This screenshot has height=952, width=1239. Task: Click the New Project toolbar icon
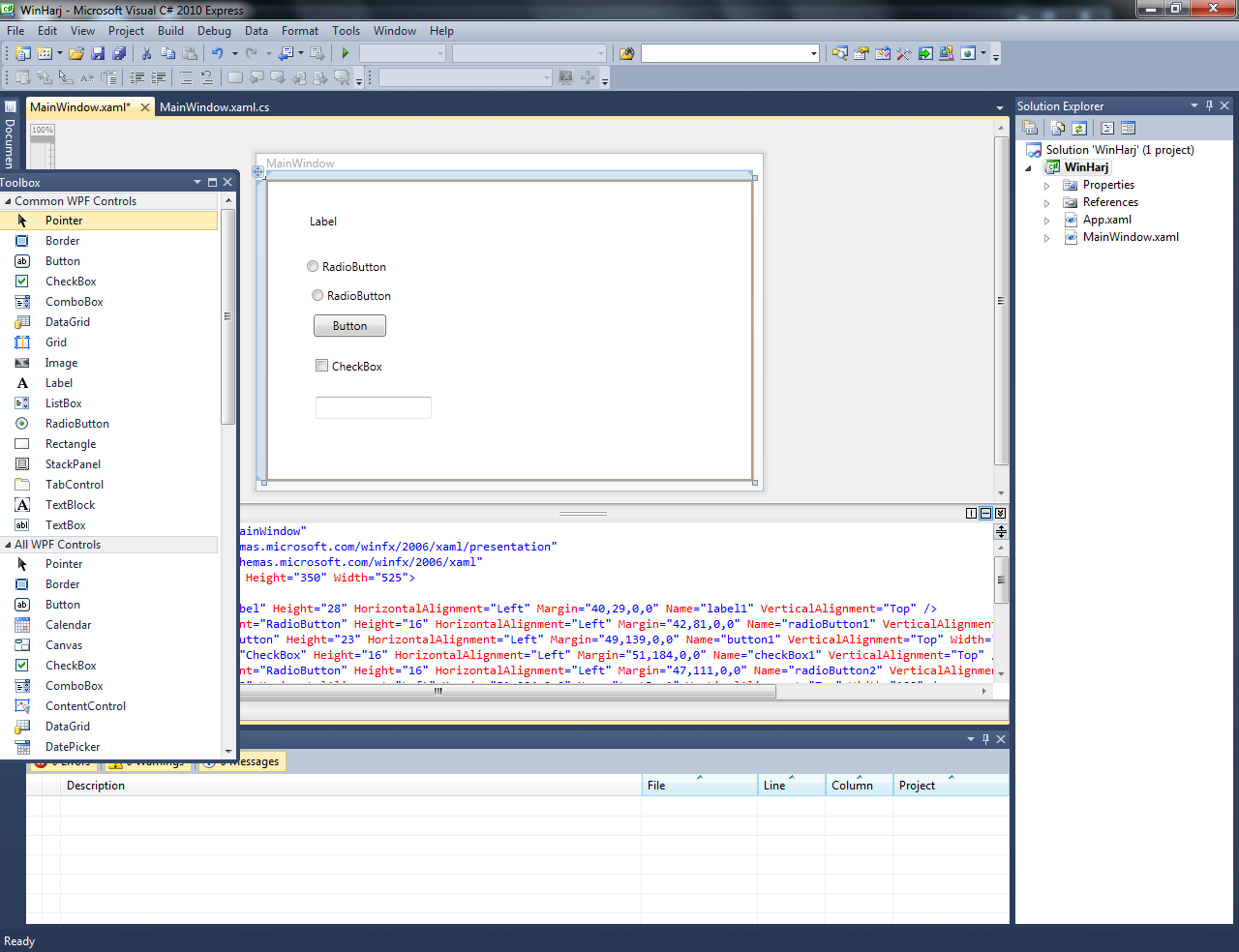point(22,53)
